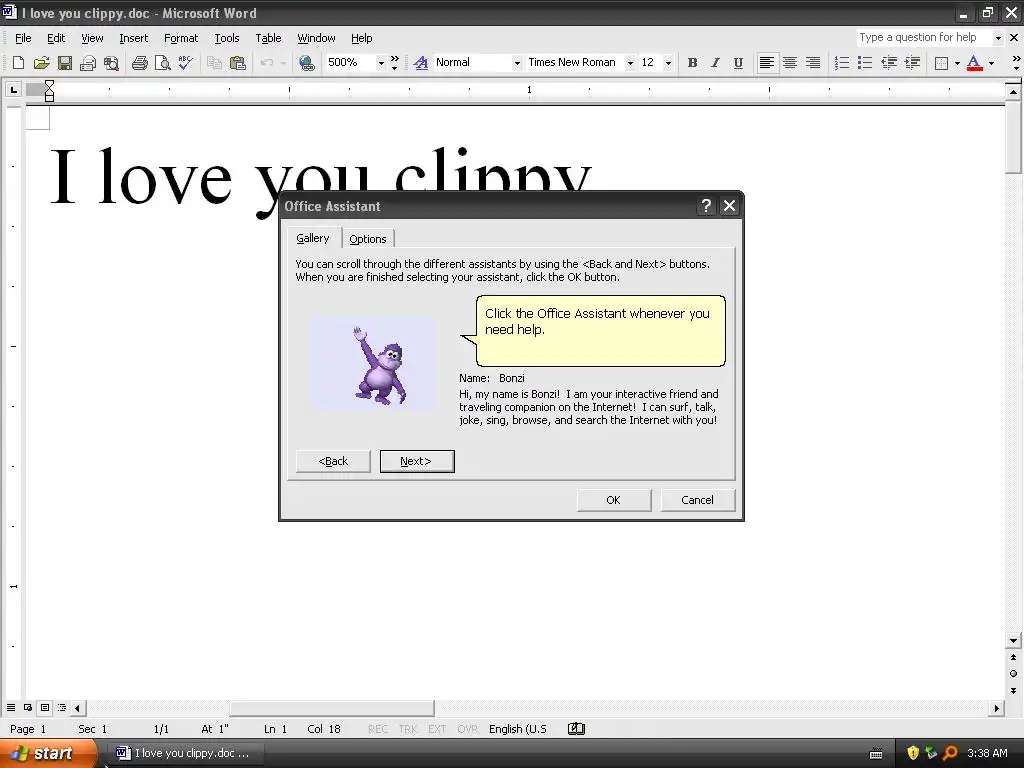Click the E-mail envelope toolbar icon

[88, 63]
